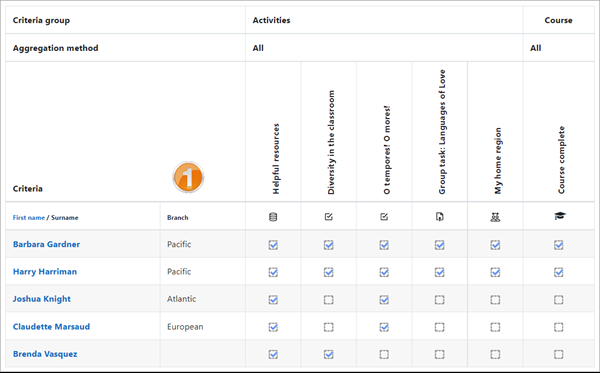Open Harry Harriman's profile link
Image resolution: width=600 pixels, height=373 pixels.
(45, 272)
